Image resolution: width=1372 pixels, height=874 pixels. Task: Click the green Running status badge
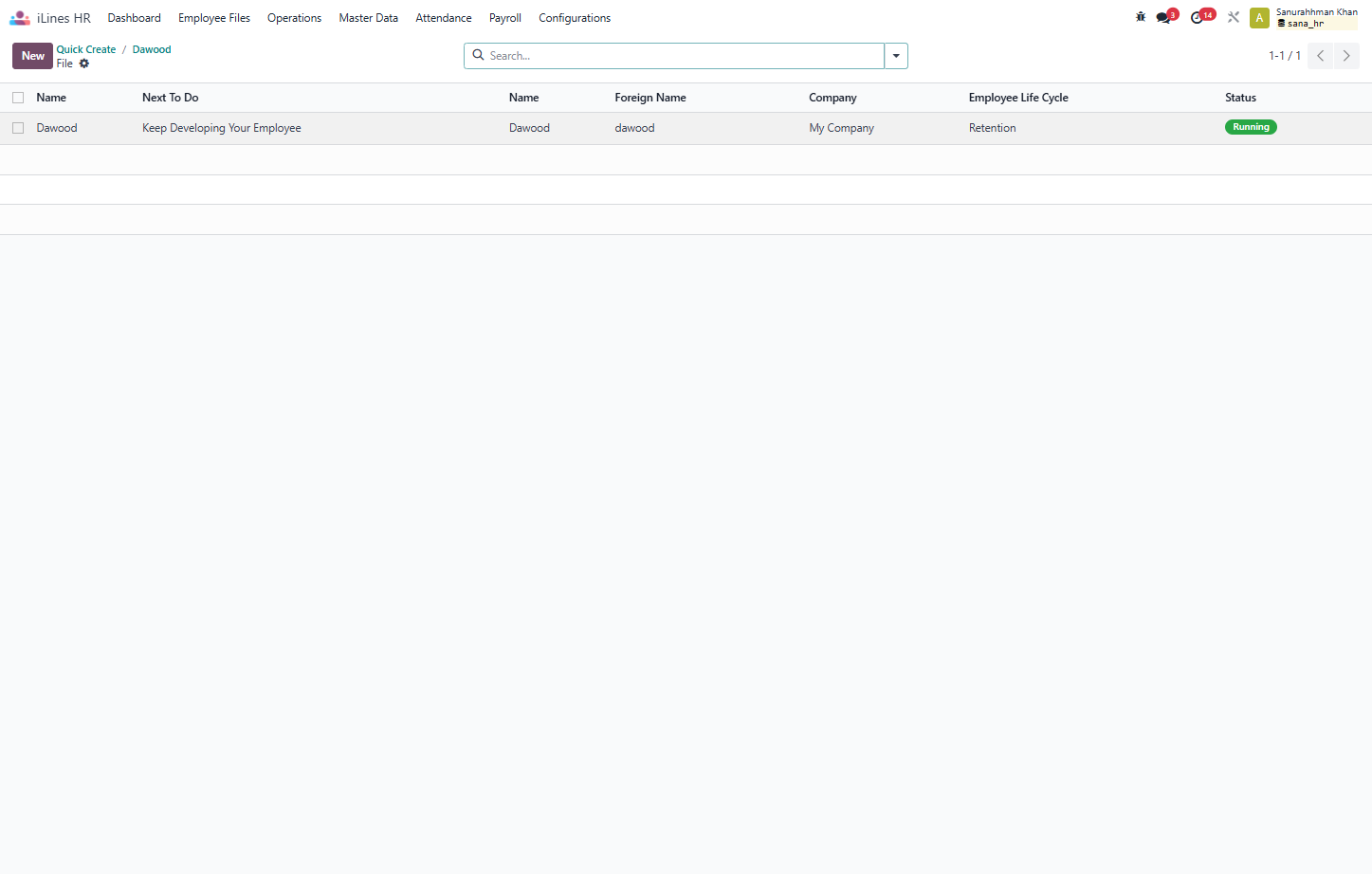point(1251,127)
